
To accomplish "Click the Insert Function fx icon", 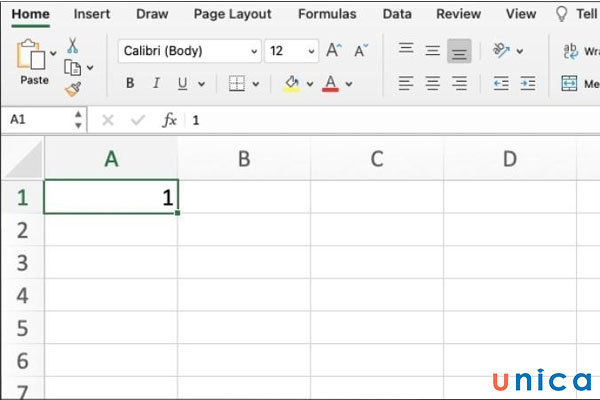I will 170,119.
